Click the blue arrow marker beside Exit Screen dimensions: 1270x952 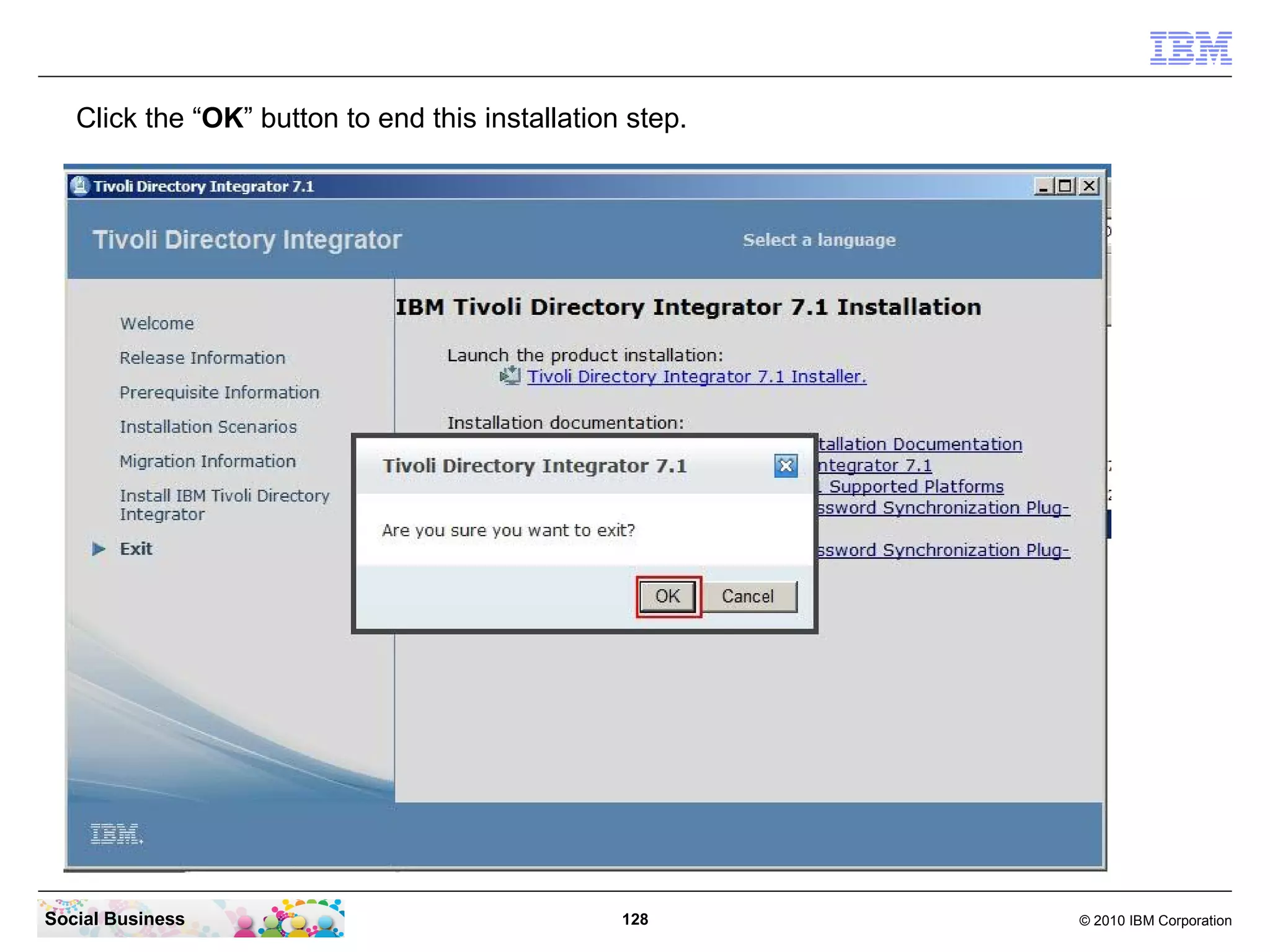point(99,549)
